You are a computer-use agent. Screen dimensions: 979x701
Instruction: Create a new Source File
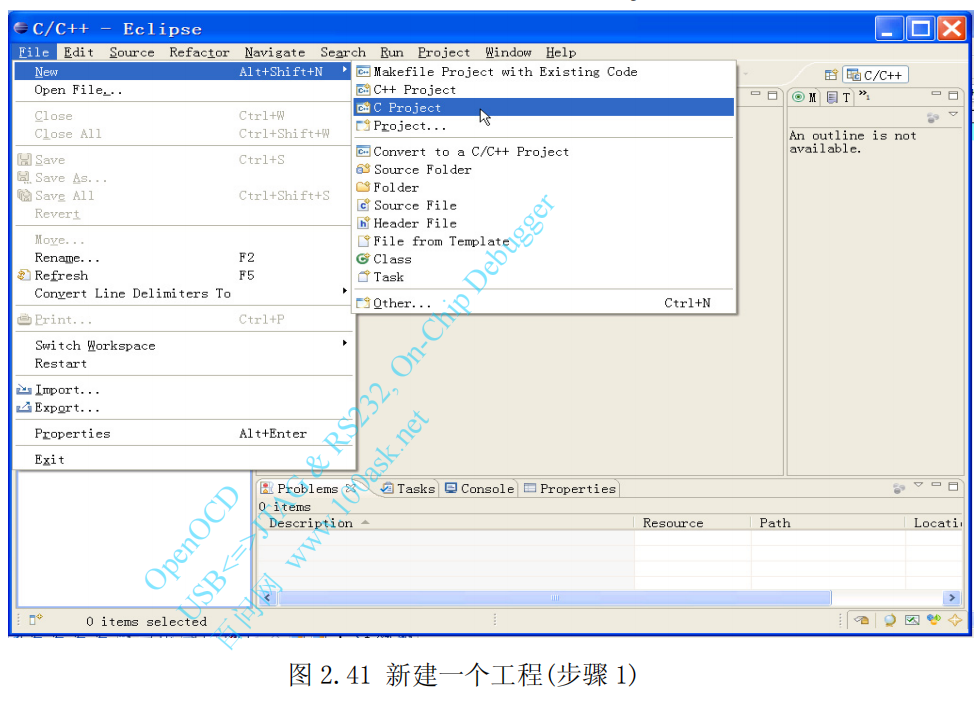(x=544, y=205)
